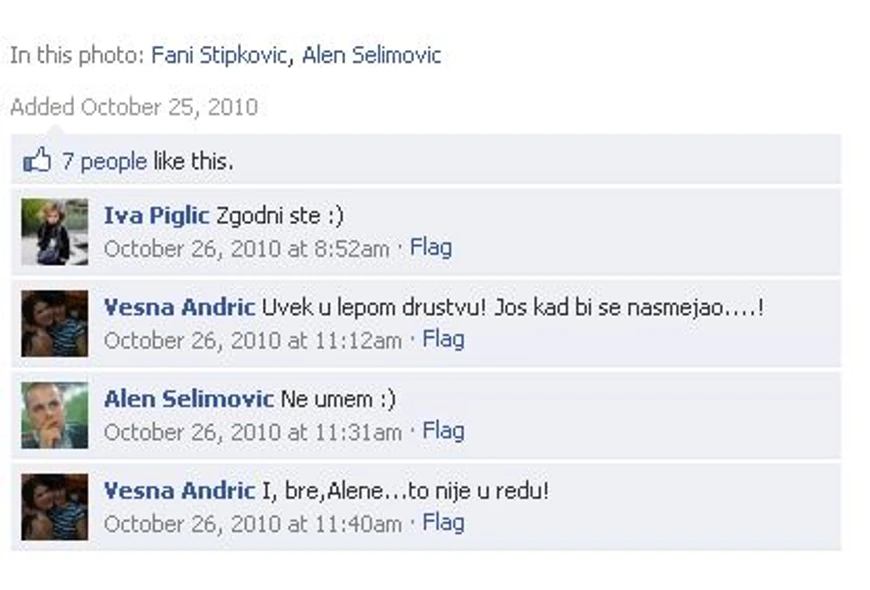Click the 'October 26, 2010 at 11:31am' timestamp
870x590 pixels.
253,432
